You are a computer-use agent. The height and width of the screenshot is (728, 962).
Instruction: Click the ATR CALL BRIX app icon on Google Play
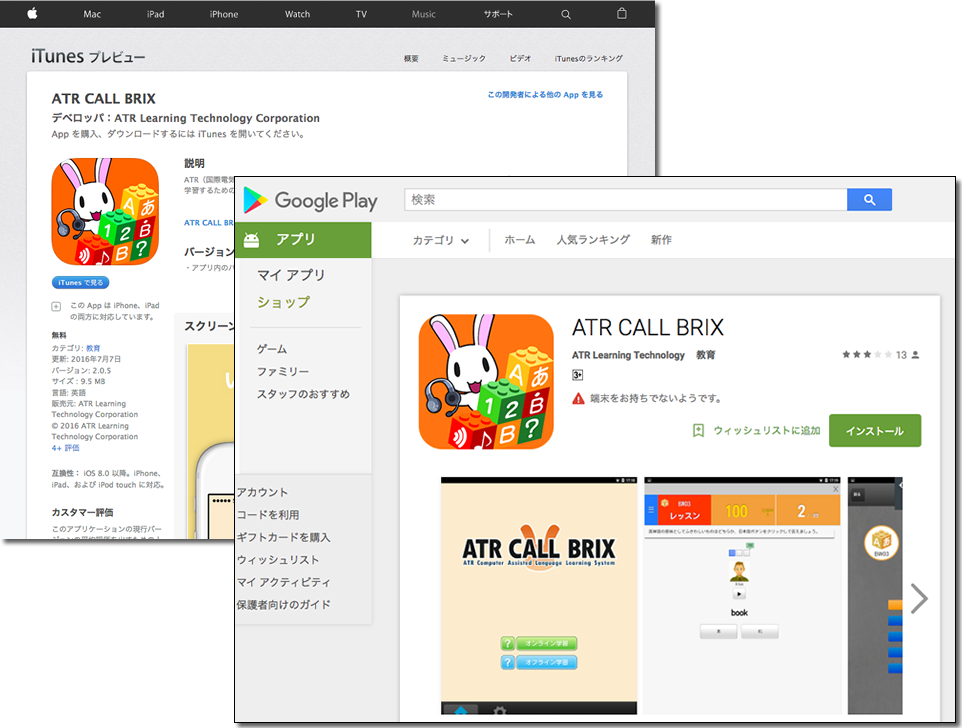tap(486, 381)
